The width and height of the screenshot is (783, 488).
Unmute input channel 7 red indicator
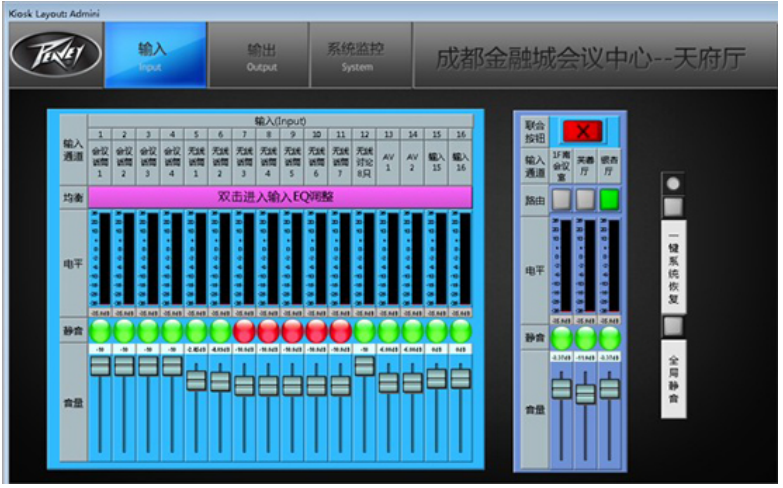(x=244, y=330)
